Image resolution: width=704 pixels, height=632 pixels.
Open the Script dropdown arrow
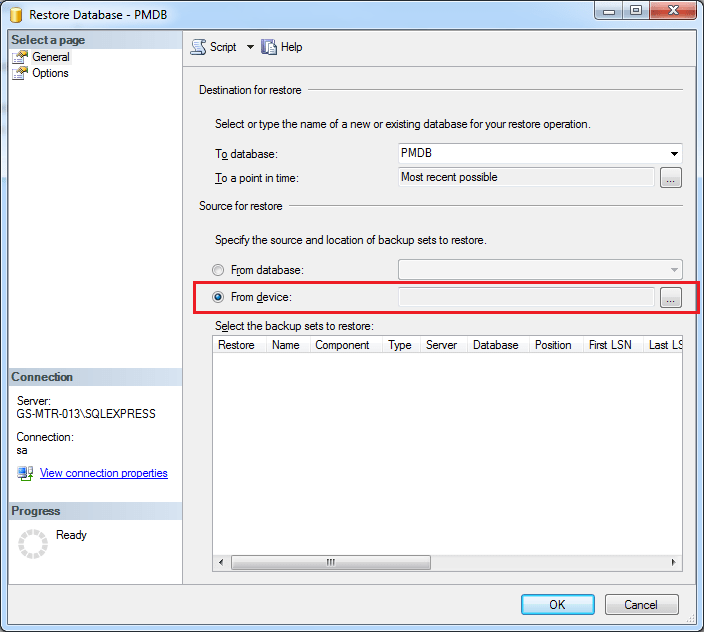(250, 47)
